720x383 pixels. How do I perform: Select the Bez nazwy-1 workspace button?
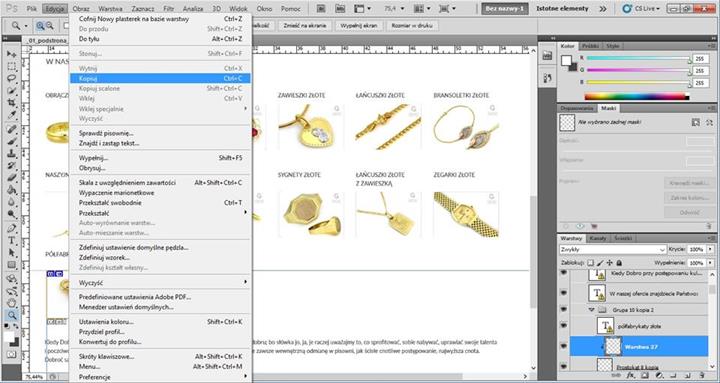(x=505, y=8)
